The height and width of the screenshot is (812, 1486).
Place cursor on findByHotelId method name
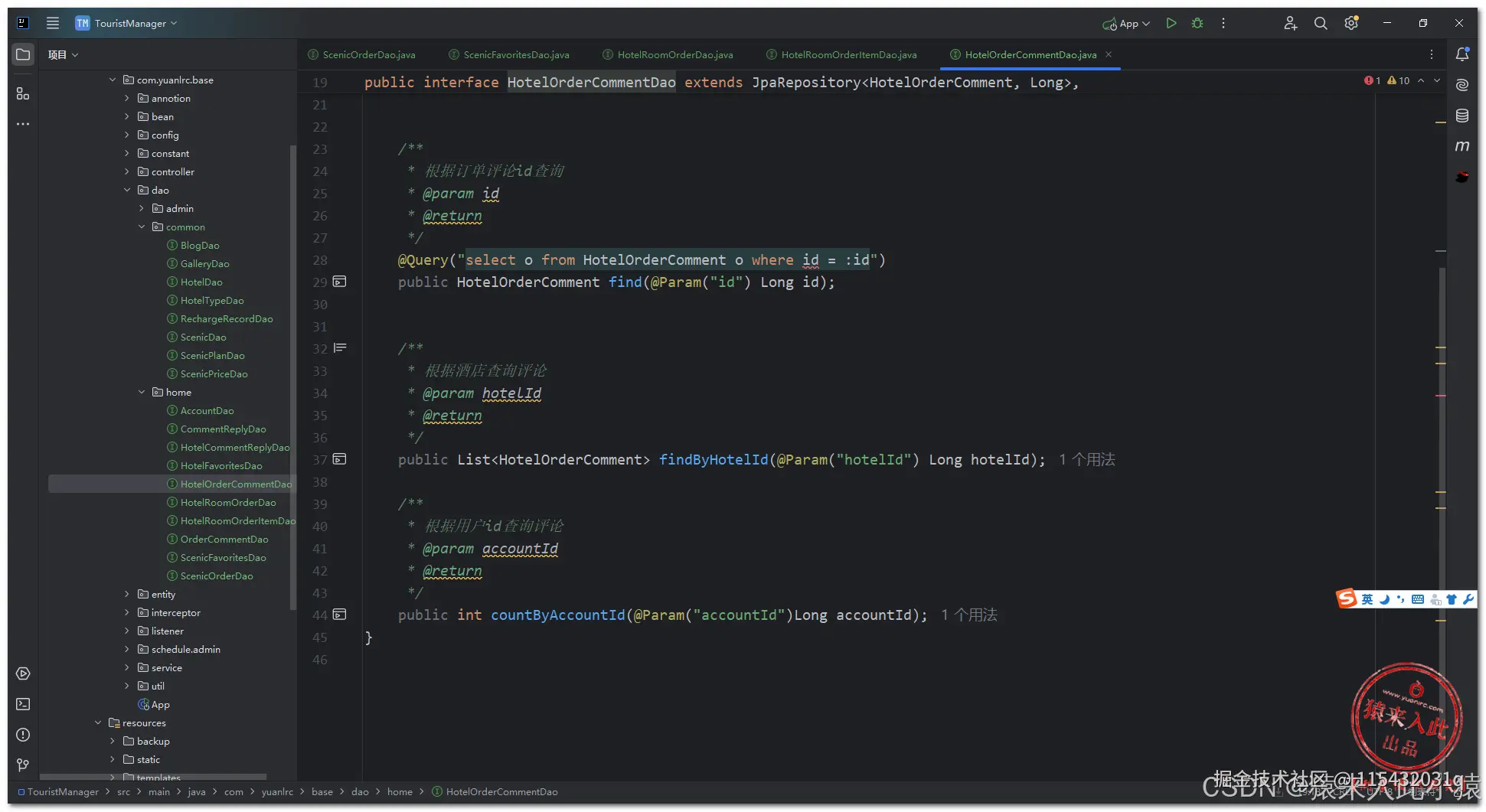[x=714, y=459]
